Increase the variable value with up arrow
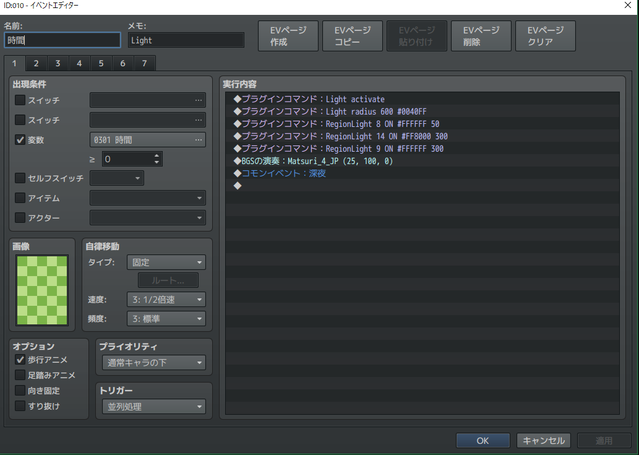Image resolution: width=639 pixels, height=455 pixels. [x=157, y=156]
